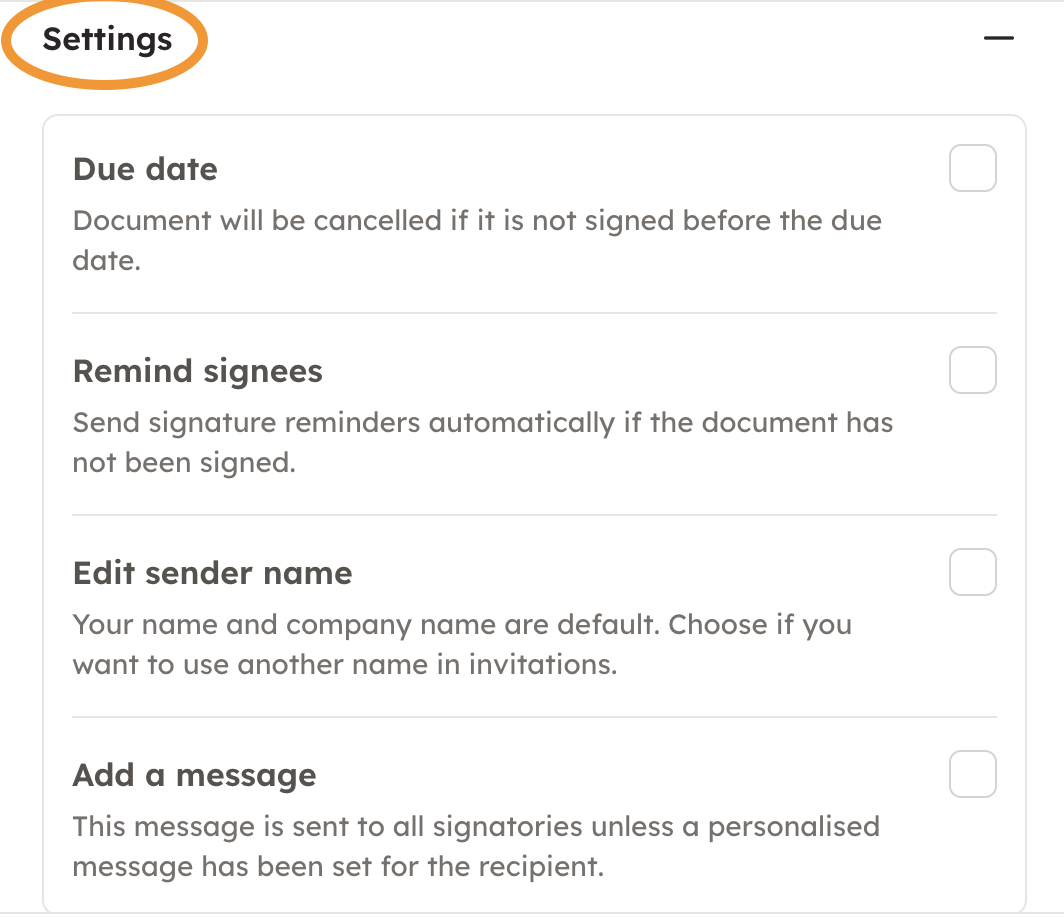Click divider between Due date and Remind signees

(534, 313)
